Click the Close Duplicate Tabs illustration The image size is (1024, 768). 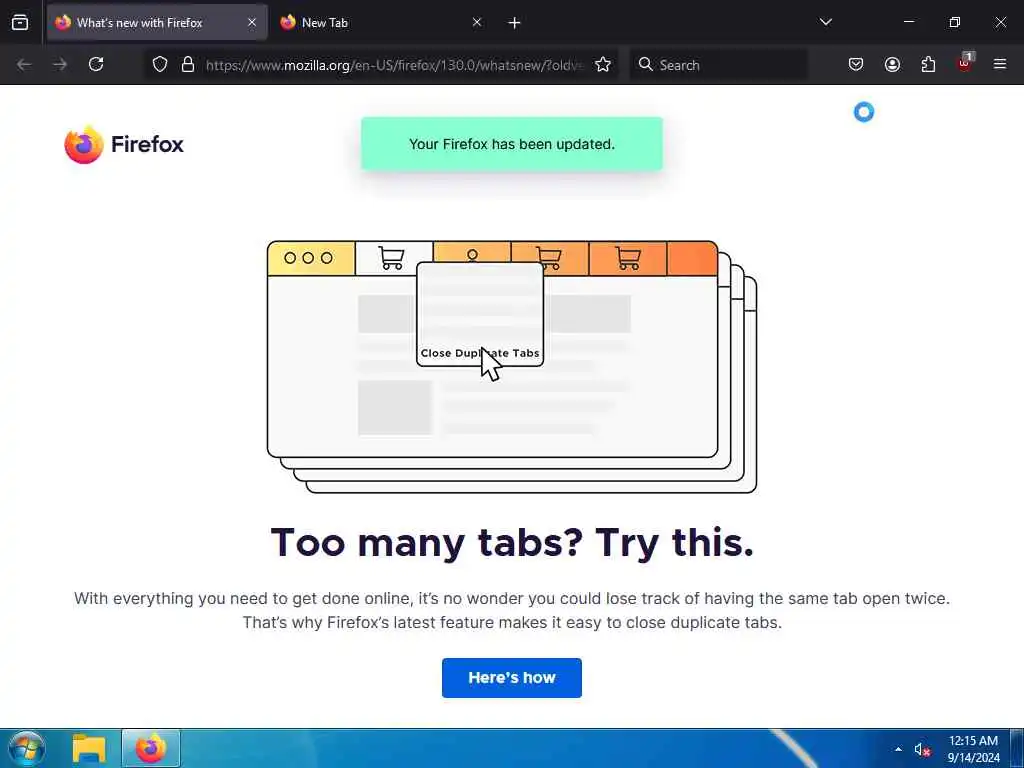click(x=512, y=366)
